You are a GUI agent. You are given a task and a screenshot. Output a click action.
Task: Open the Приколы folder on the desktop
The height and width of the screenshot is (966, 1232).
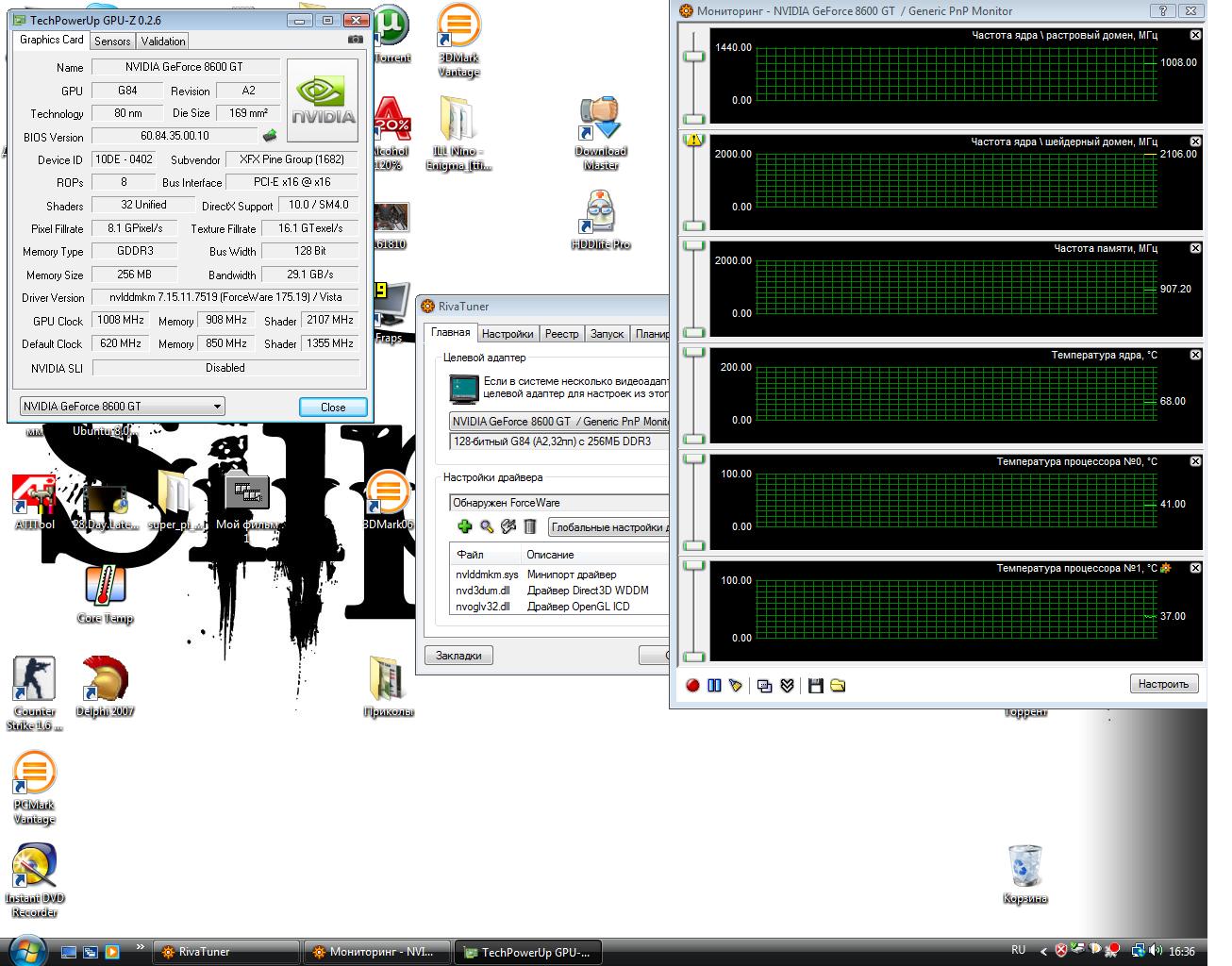(389, 687)
